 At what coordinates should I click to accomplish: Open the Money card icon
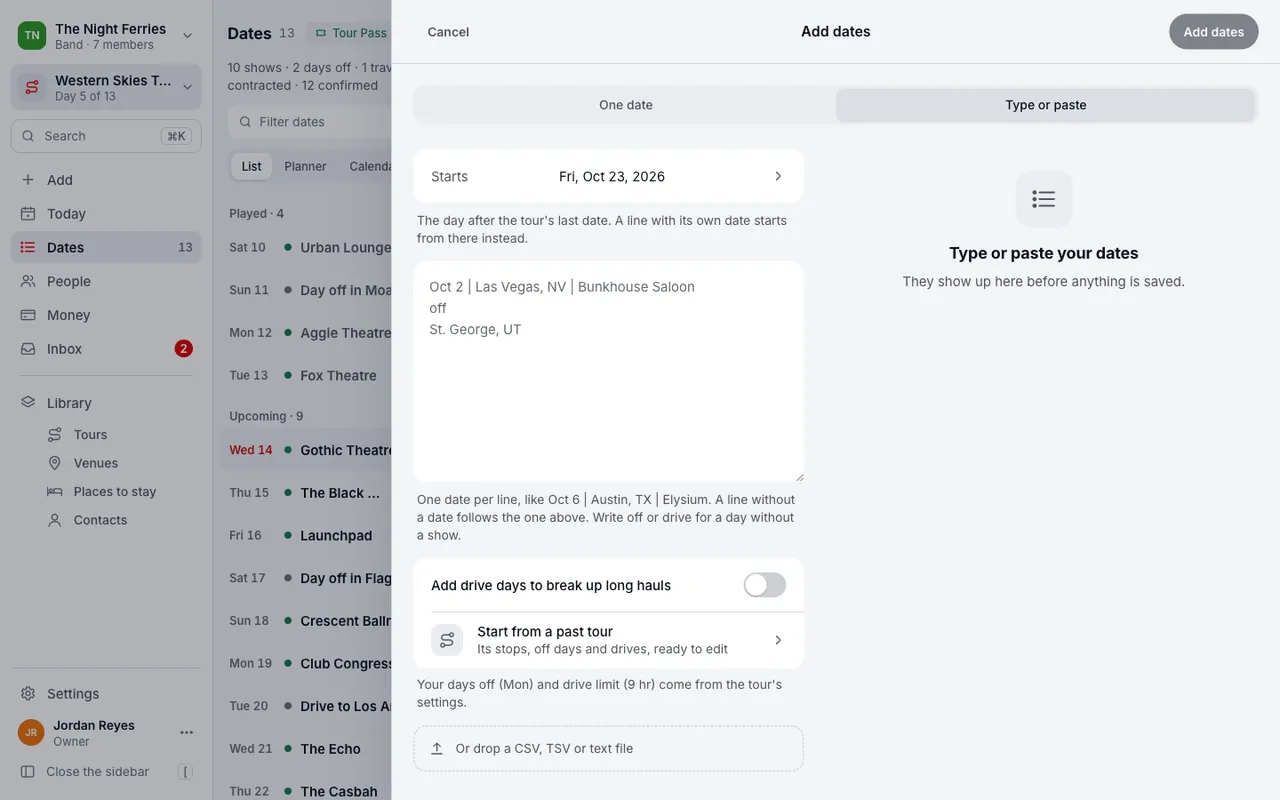28,315
